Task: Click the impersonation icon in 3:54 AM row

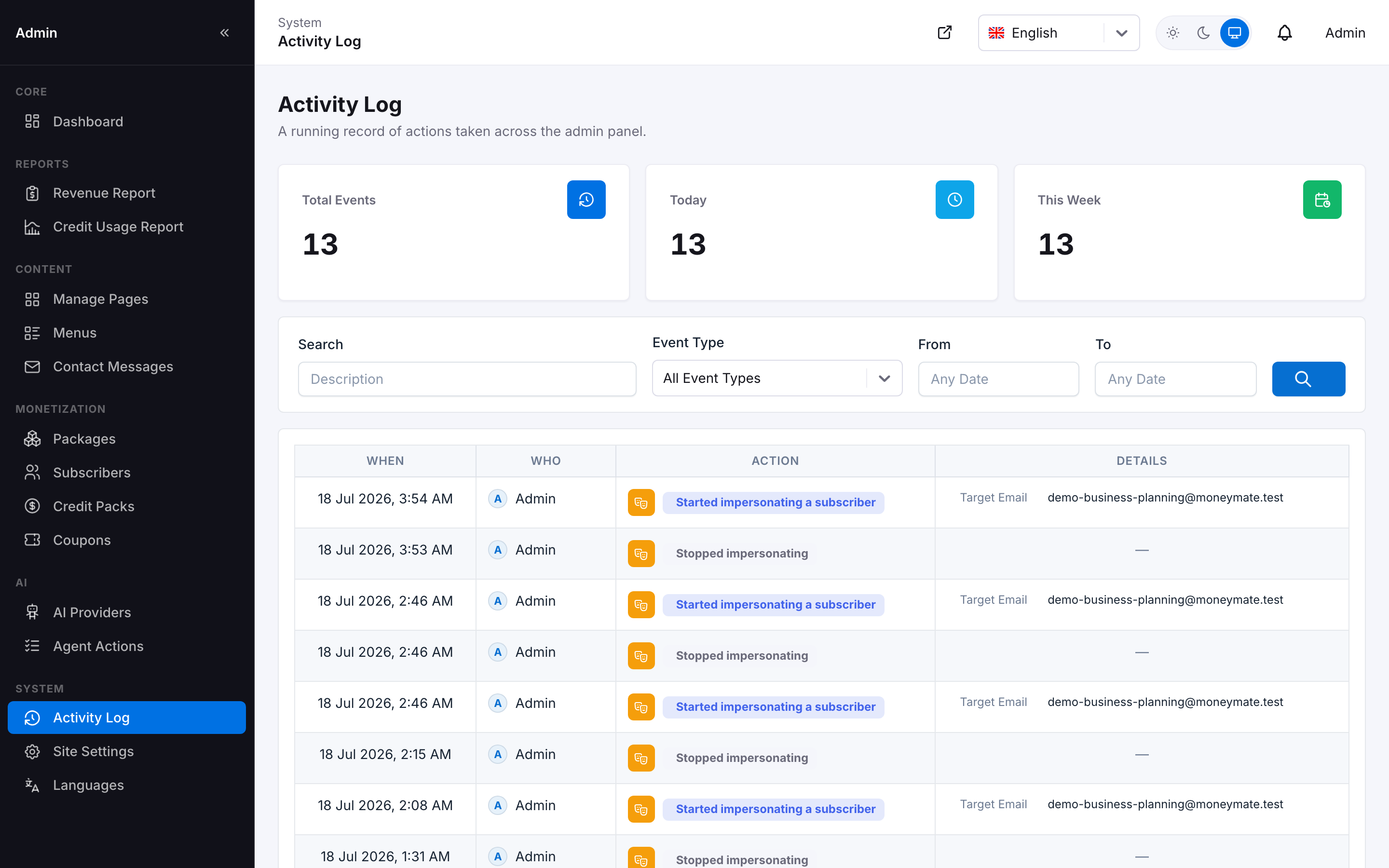Action: [x=641, y=502]
